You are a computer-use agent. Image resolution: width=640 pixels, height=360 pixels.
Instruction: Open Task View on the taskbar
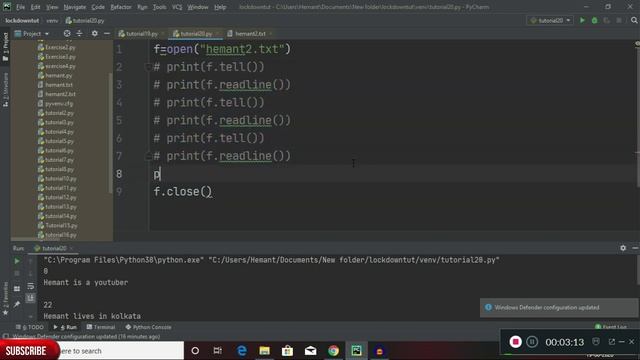[x=218, y=351]
